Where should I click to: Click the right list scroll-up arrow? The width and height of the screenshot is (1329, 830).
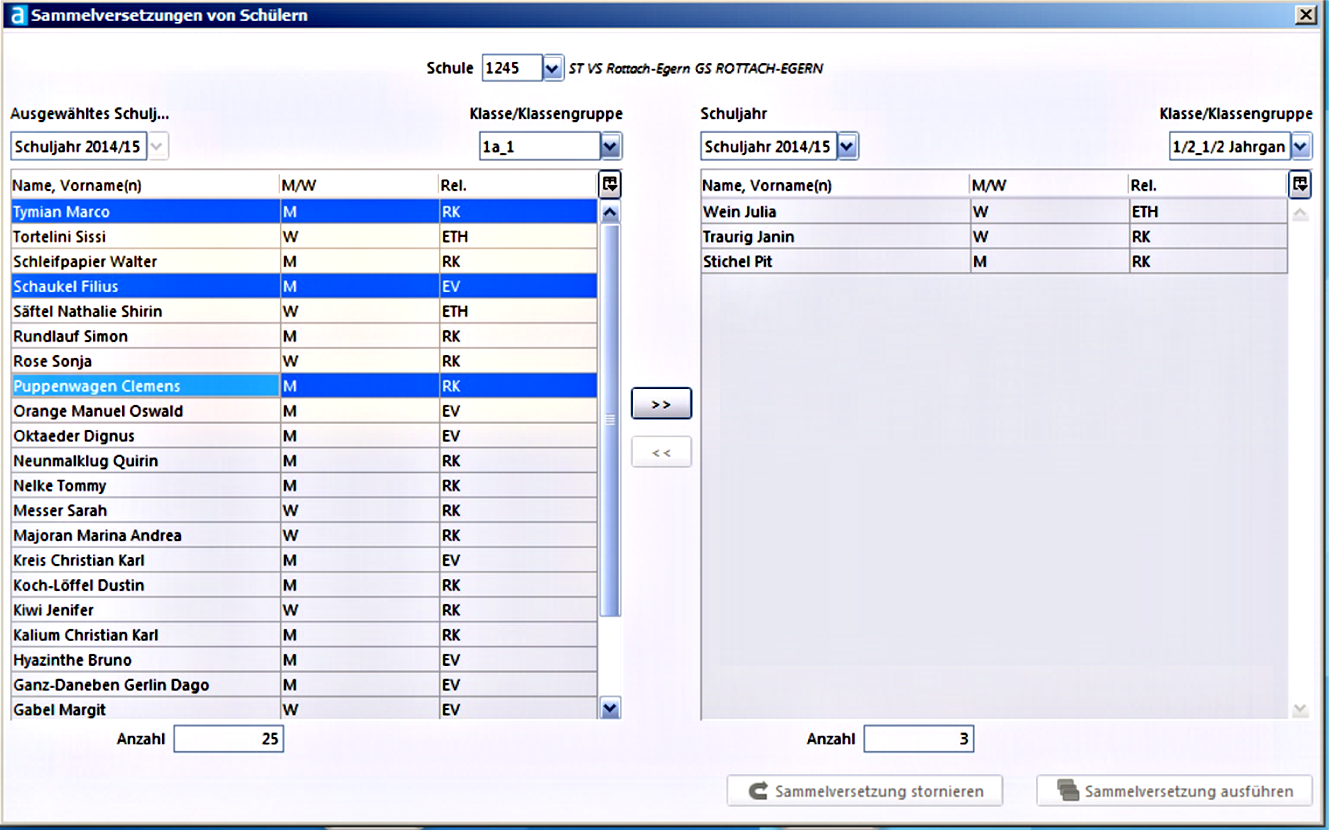coord(1300,213)
